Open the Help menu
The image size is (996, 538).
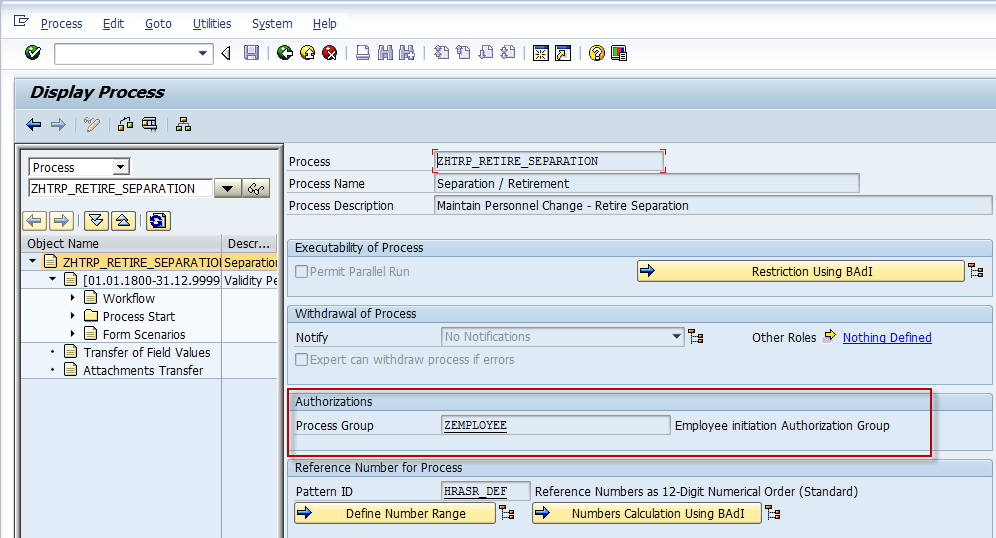[x=325, y=24]
